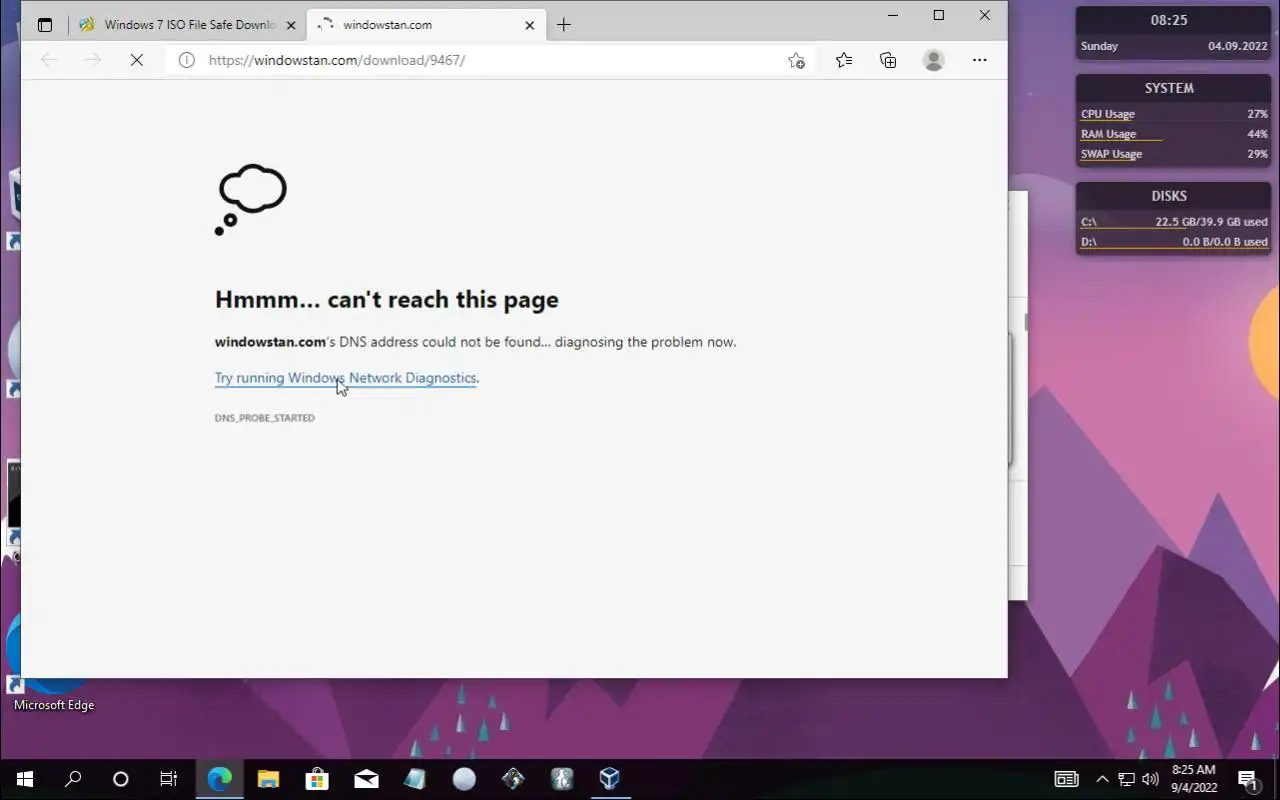The height and width of the screenshot is (800, 1280).
Task: Open volume control tray icon
Action: click(x=1150, y=779)
